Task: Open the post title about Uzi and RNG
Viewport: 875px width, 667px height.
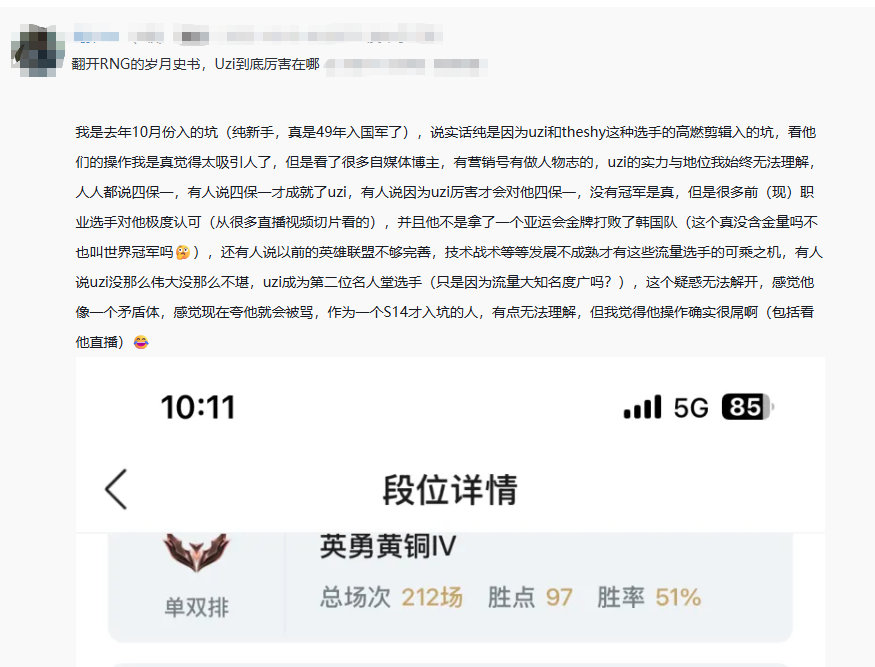Action: pyautogui.click(x=195, y=64)
